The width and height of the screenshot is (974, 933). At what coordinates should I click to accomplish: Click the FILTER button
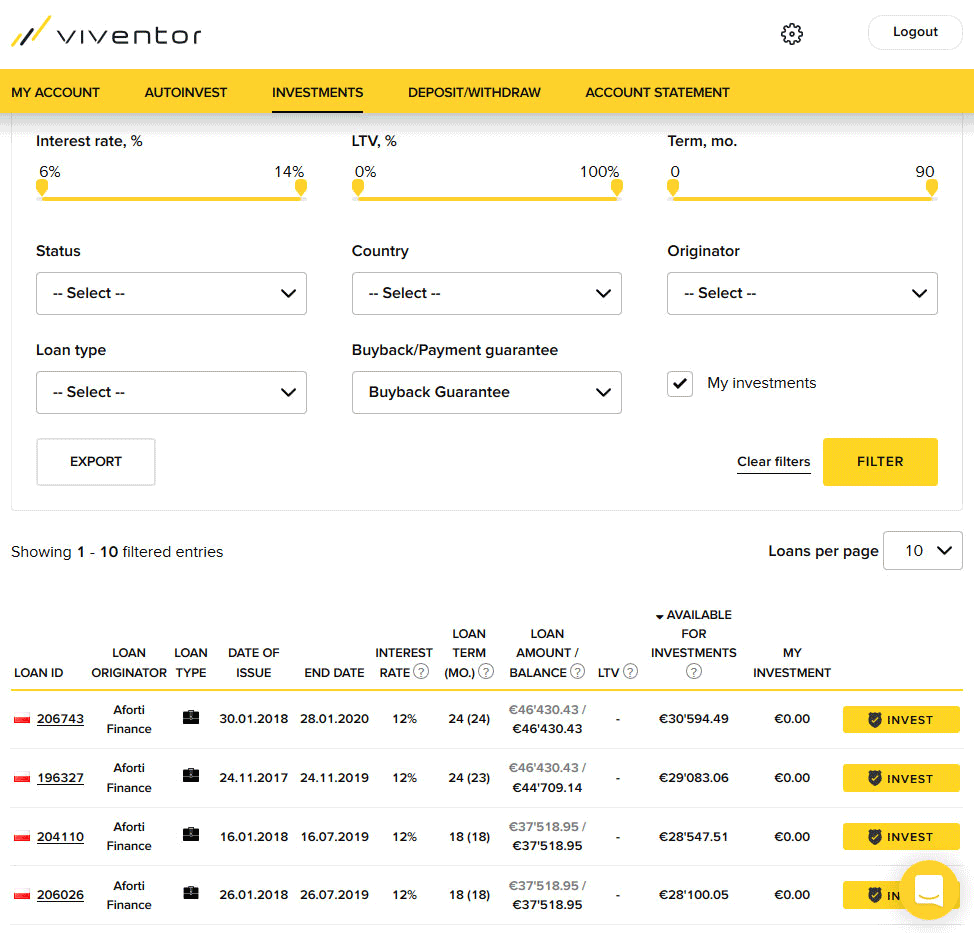880,461
